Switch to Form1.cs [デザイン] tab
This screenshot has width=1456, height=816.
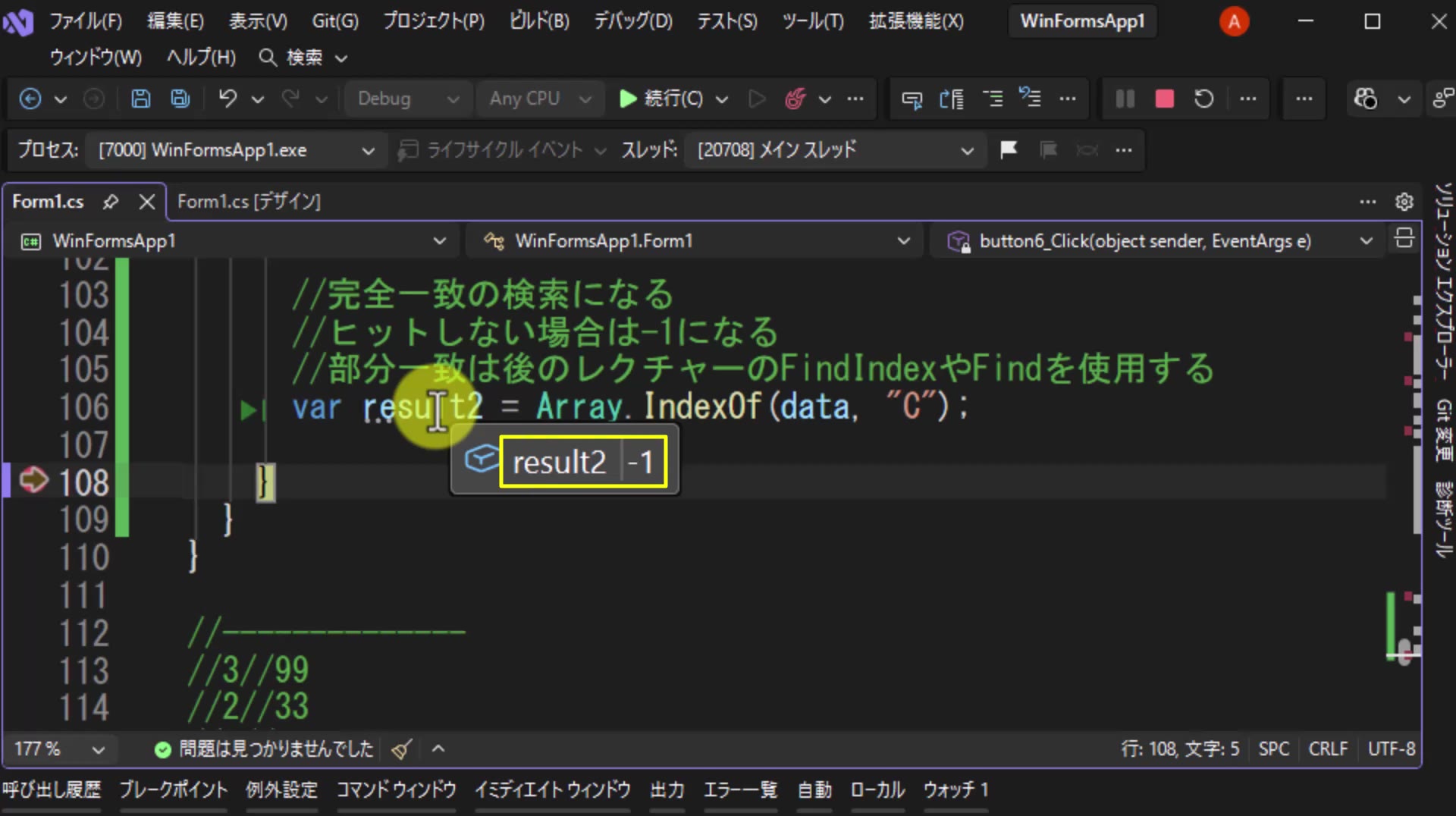coord(249,202)
